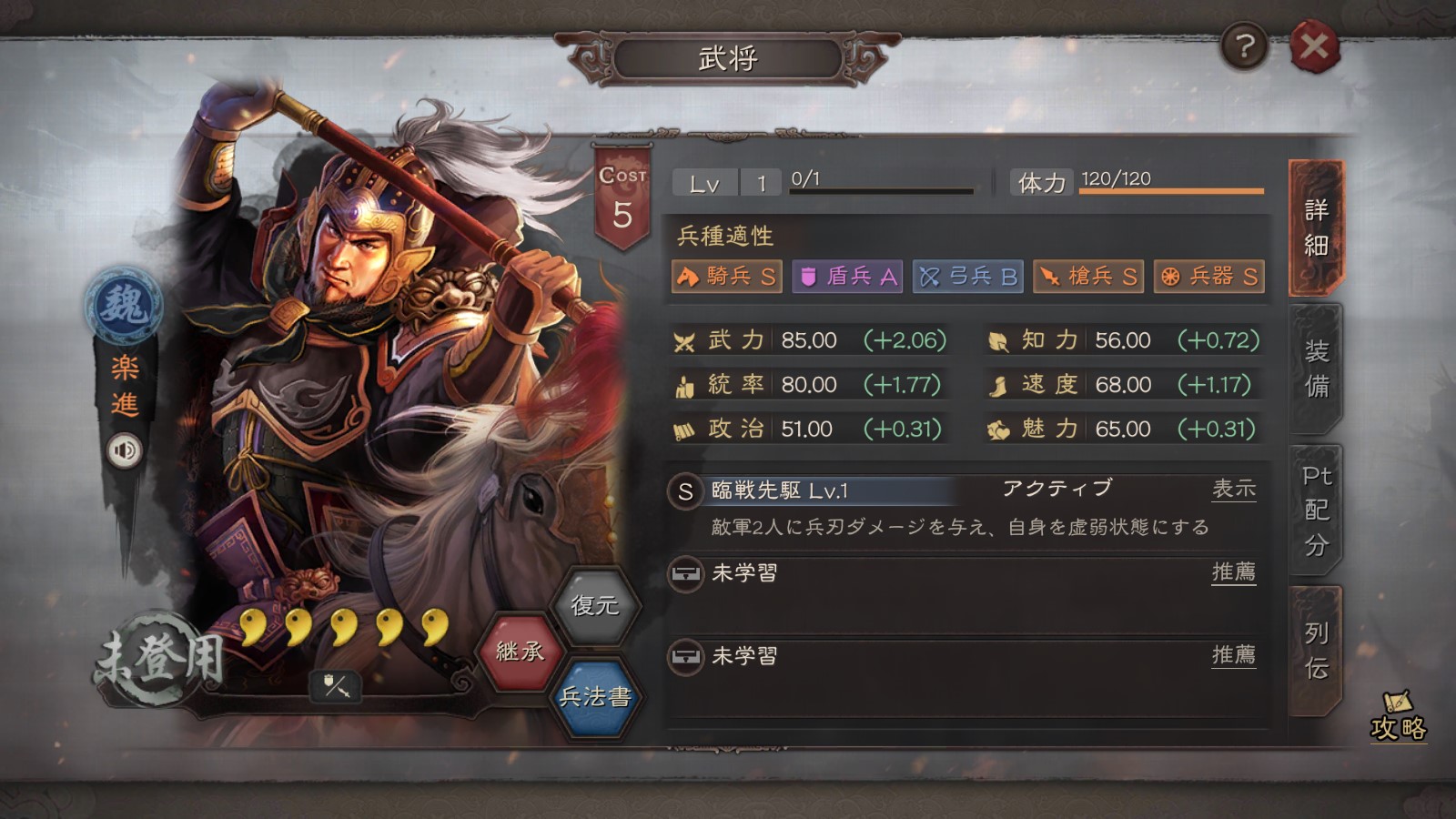Switch to the 詳細 details tab

tap(1316, 227)
